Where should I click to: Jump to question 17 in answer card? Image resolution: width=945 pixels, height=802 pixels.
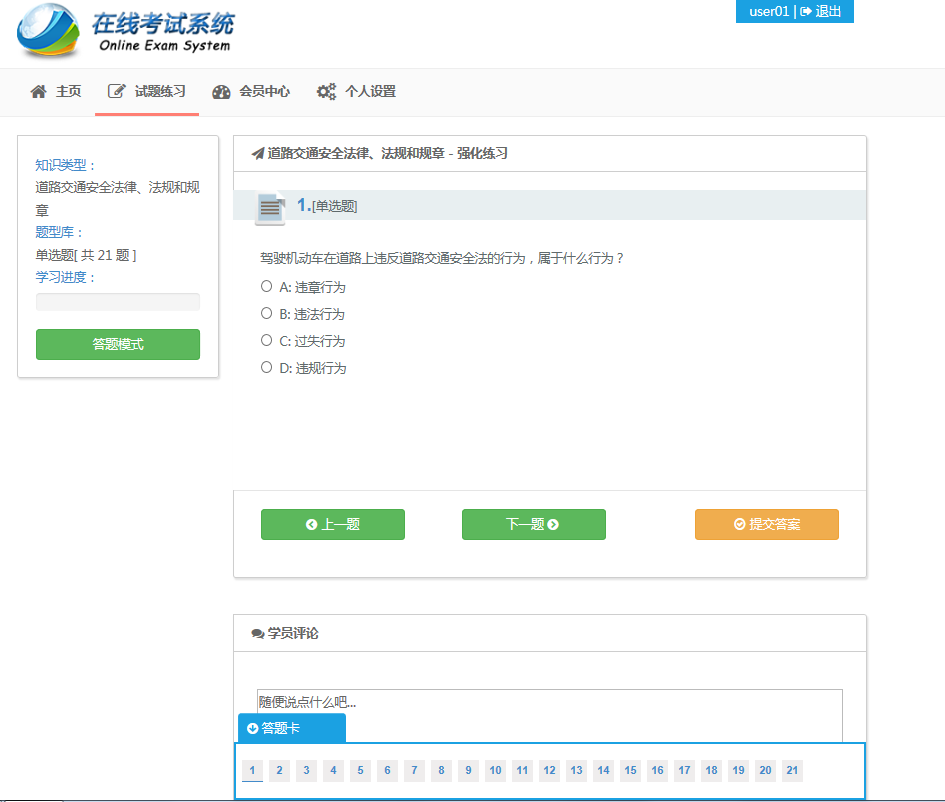685,770
